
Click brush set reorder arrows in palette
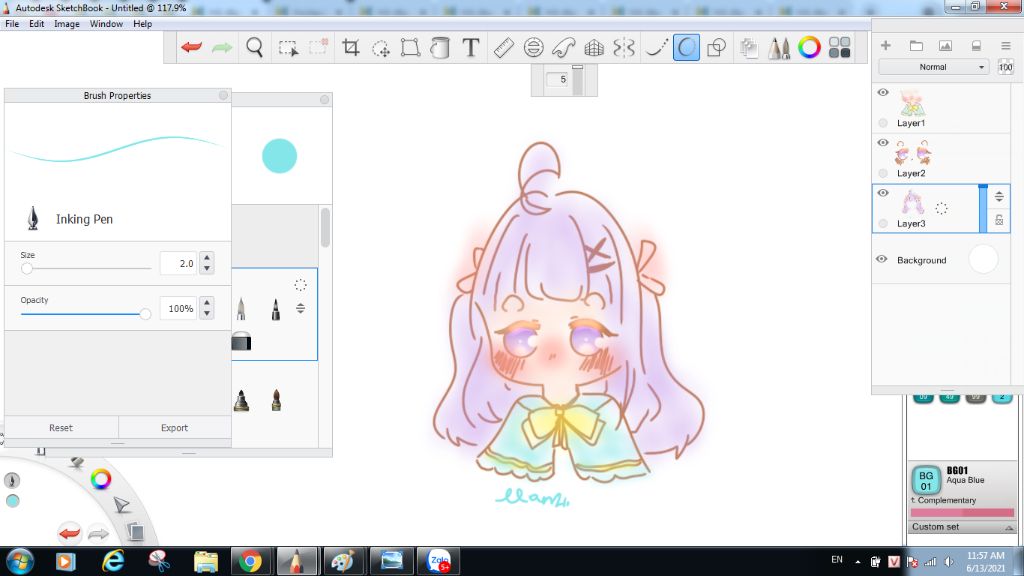[x=300, y=308]
